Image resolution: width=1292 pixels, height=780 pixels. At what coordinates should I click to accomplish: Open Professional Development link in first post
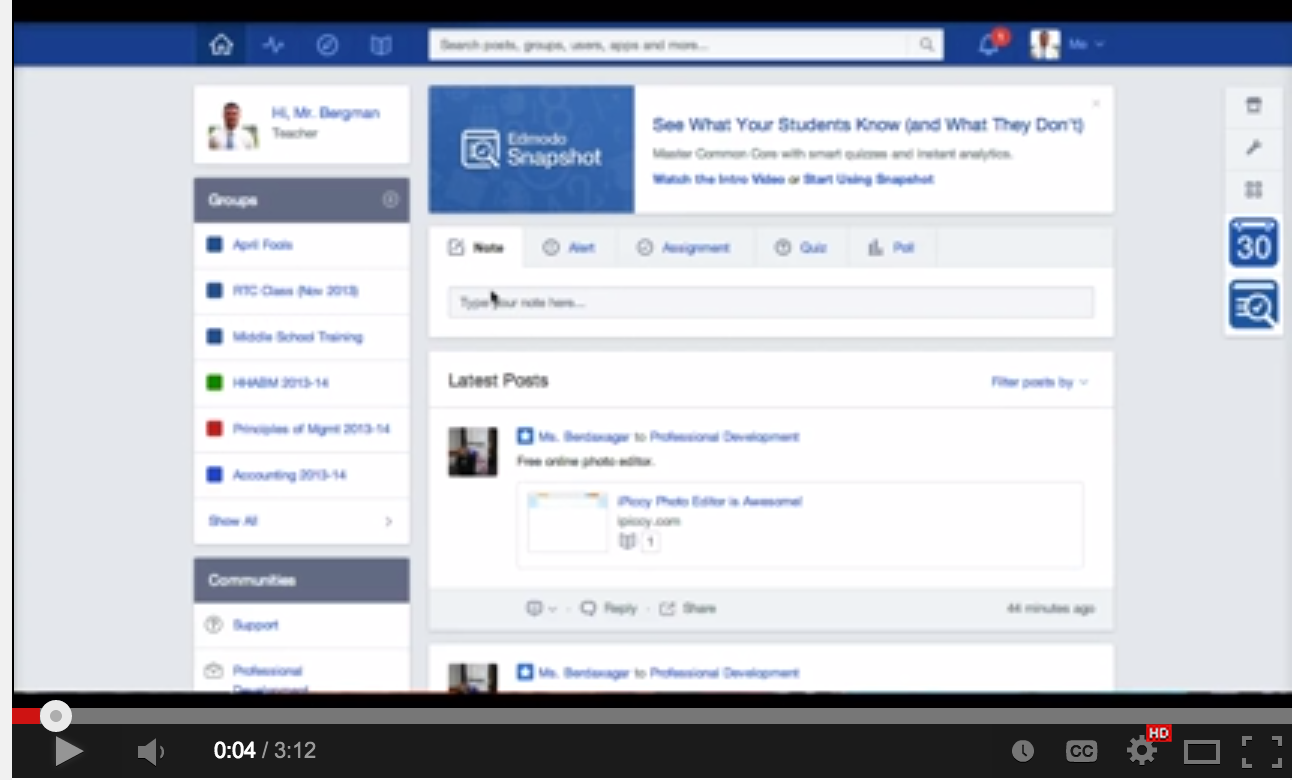coord(724,437)
